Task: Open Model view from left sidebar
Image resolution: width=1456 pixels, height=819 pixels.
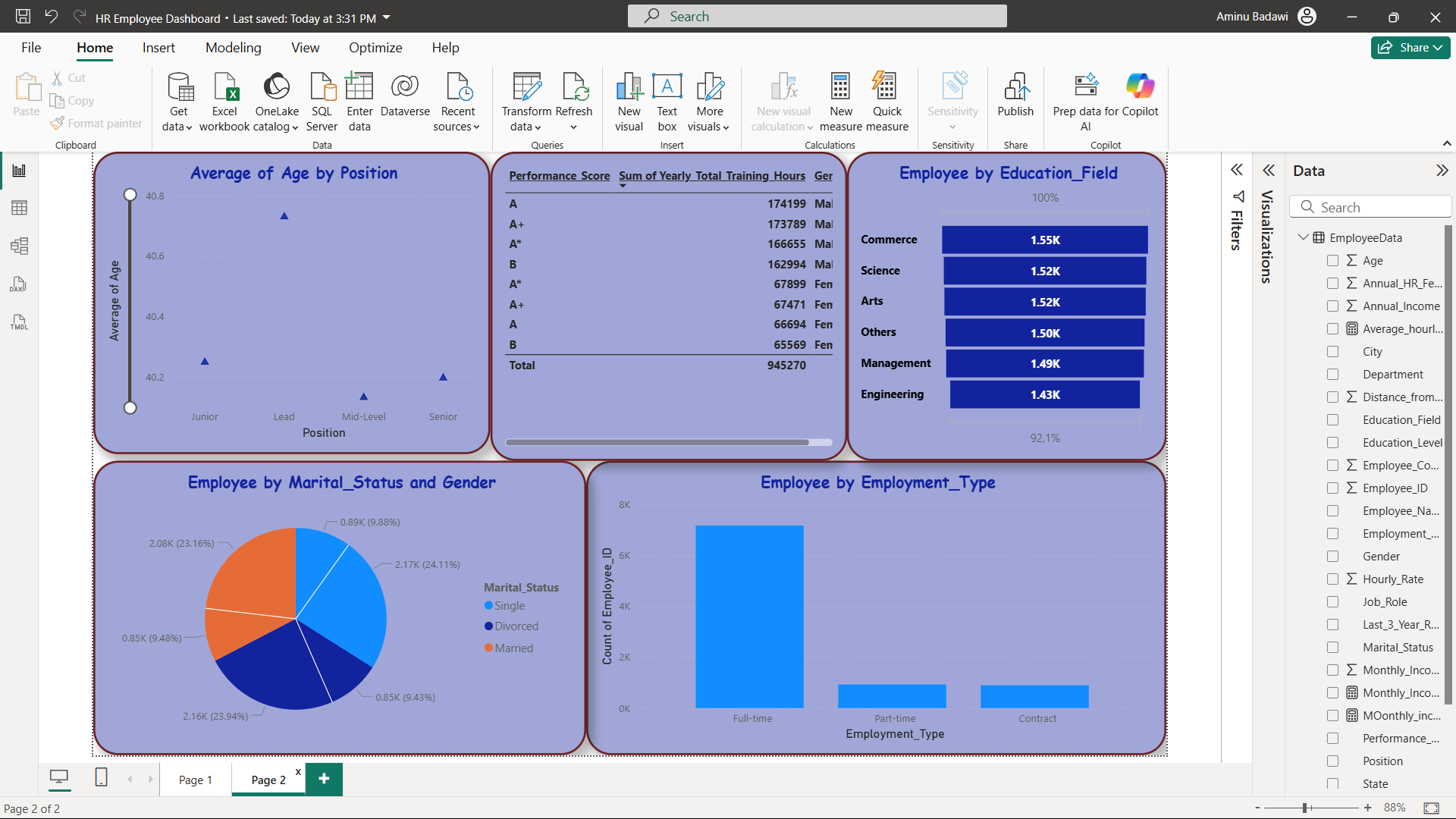Action: coord(19,246)
